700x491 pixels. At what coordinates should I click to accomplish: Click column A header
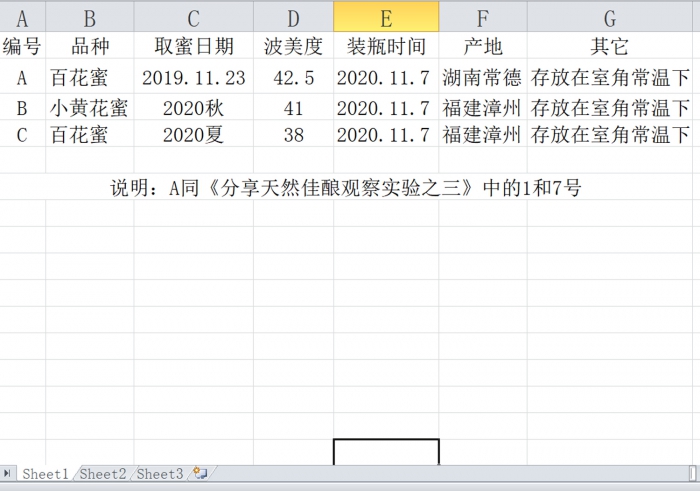click(22, 17)
